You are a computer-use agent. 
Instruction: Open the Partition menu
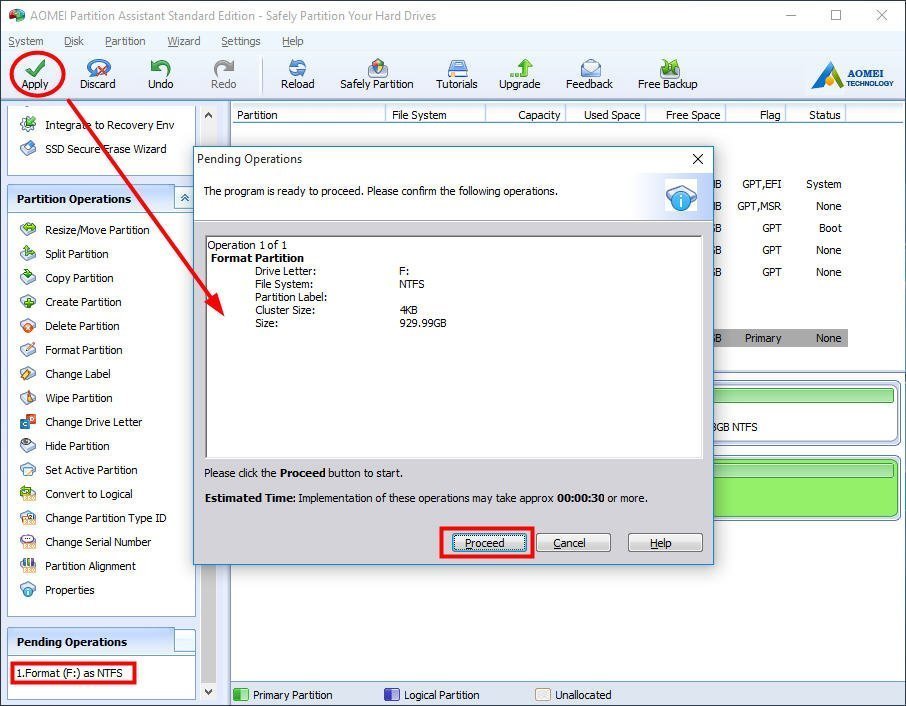125,41
